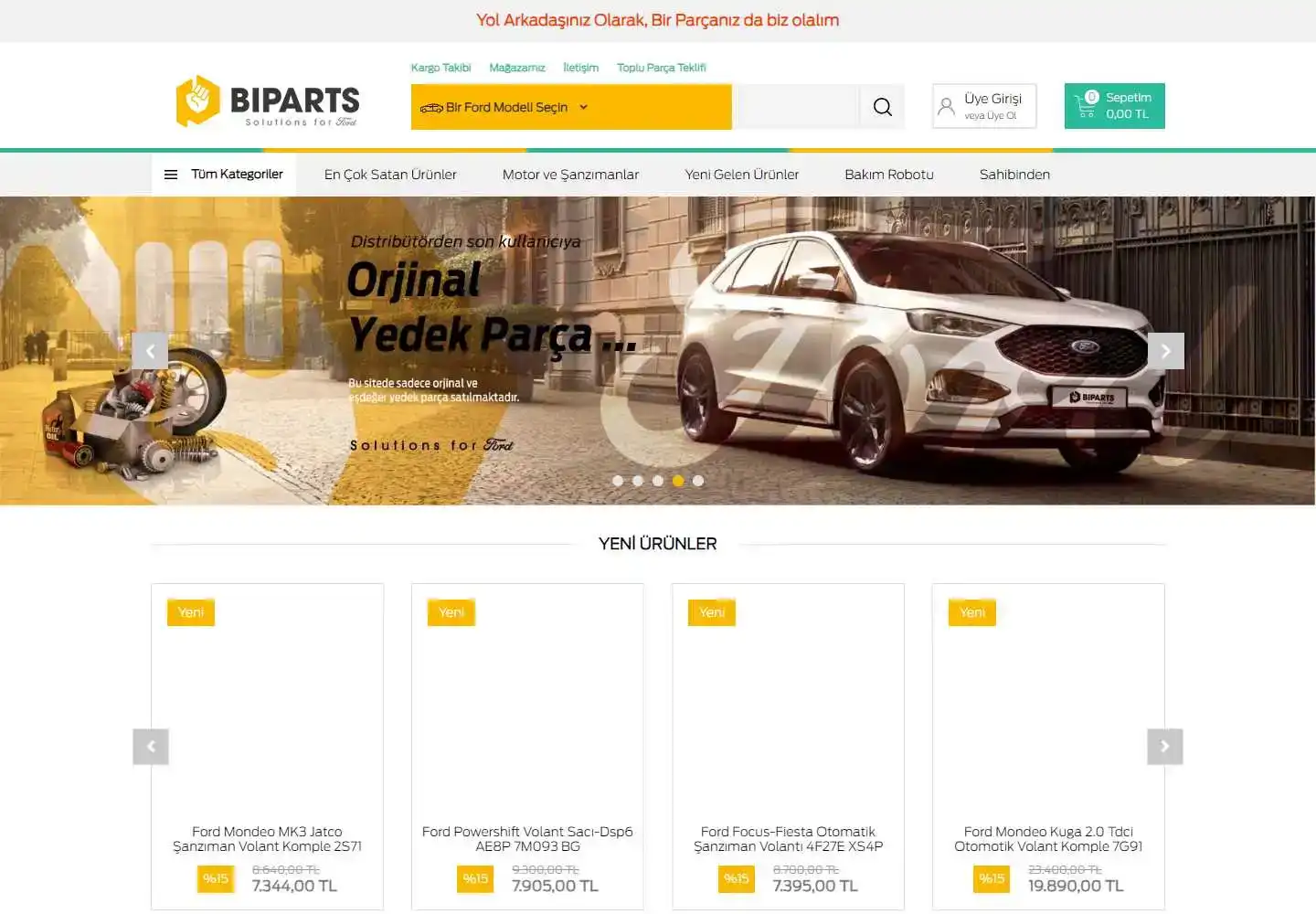1316x914 pixels.
Task: Go to next banner slide
Action: 1165,351
